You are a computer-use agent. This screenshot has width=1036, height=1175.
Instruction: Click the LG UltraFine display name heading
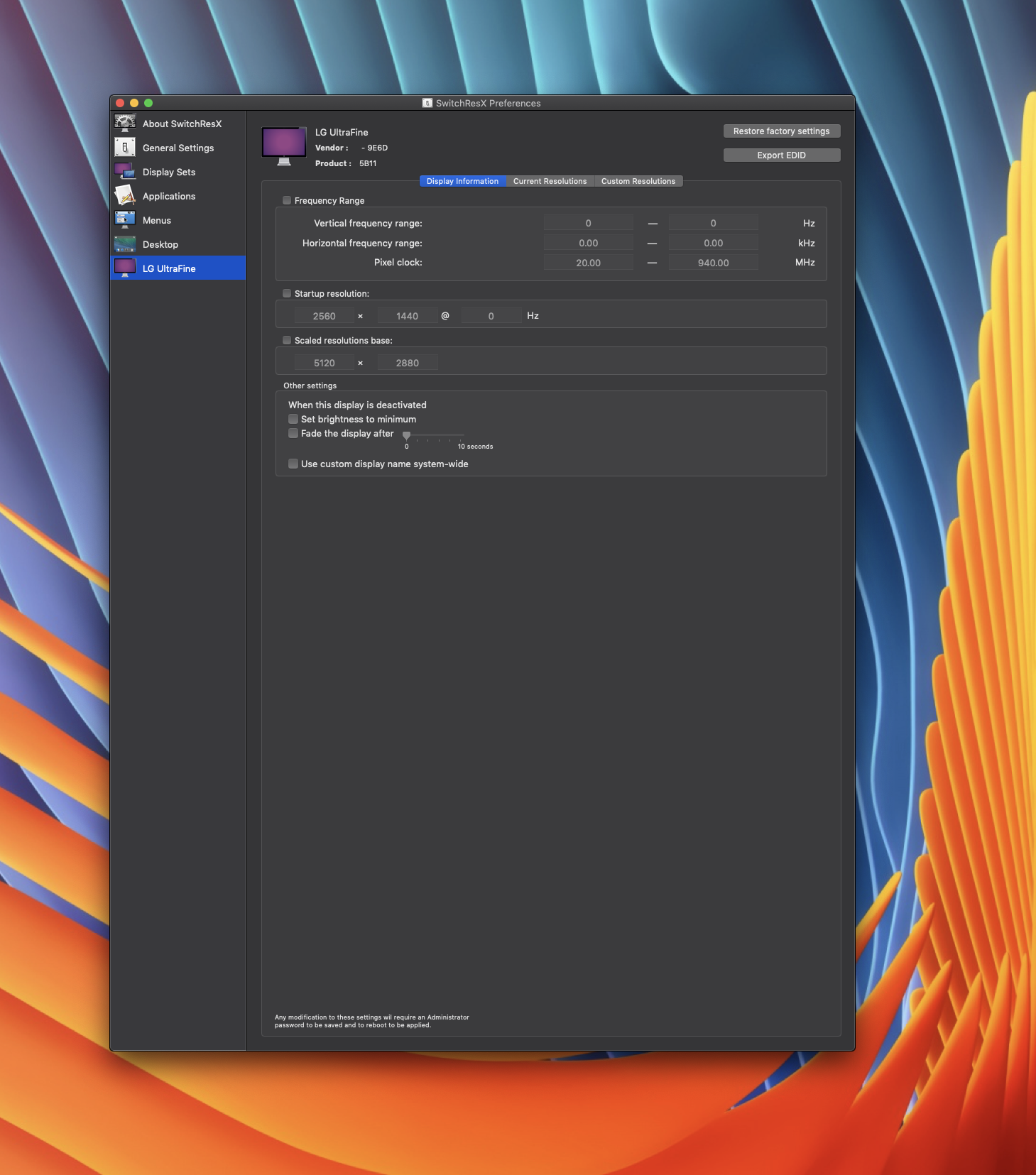(342, 132)
